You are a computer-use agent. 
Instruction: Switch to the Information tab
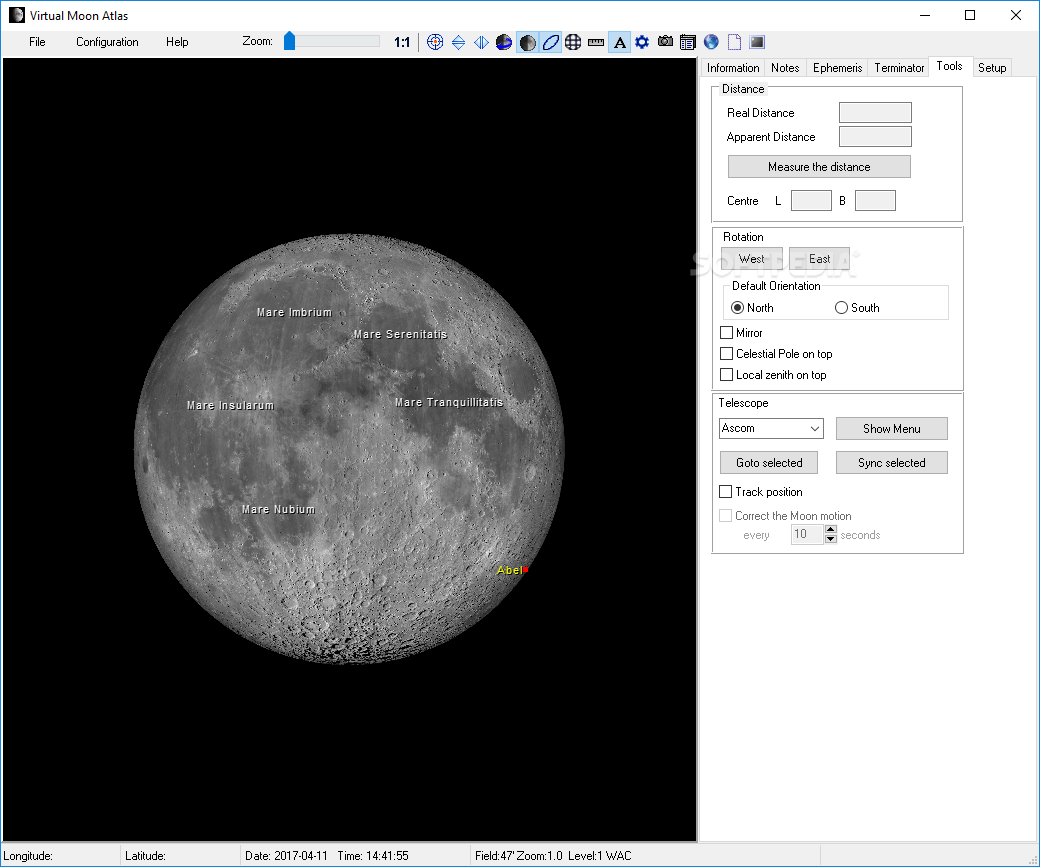click(733, 68)
